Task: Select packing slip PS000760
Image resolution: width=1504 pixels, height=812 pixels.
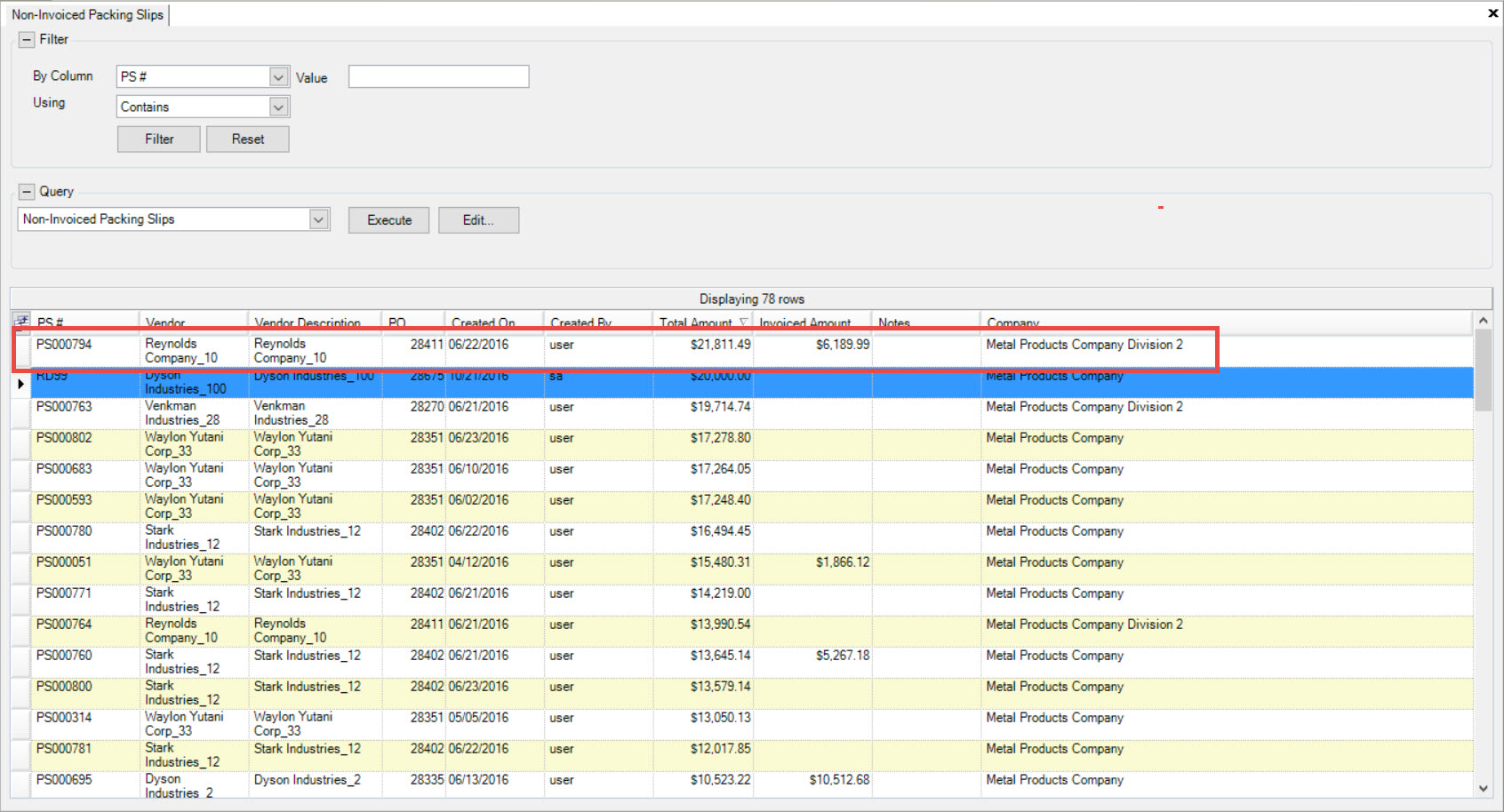Action: click(64, 656)
